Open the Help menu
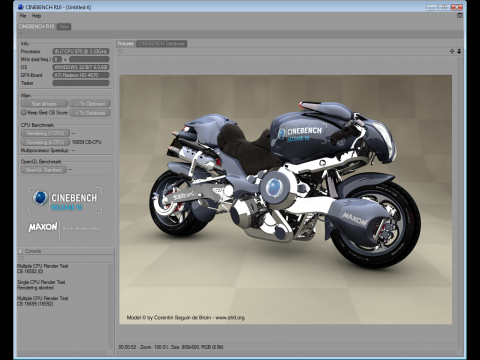 coord(36,16)
